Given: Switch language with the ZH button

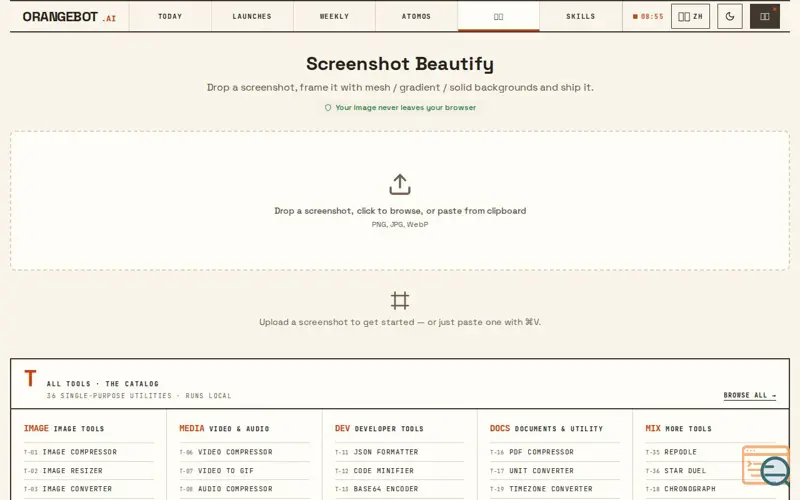Looking at the screenshot, I should 690,16.
